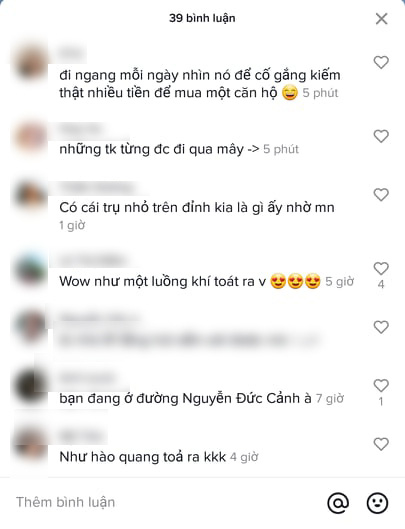This screenshot has height=529, width=405.
Task: Like the 'những tk từng đc đi qua mây' comment
Action: coord(381,136)
